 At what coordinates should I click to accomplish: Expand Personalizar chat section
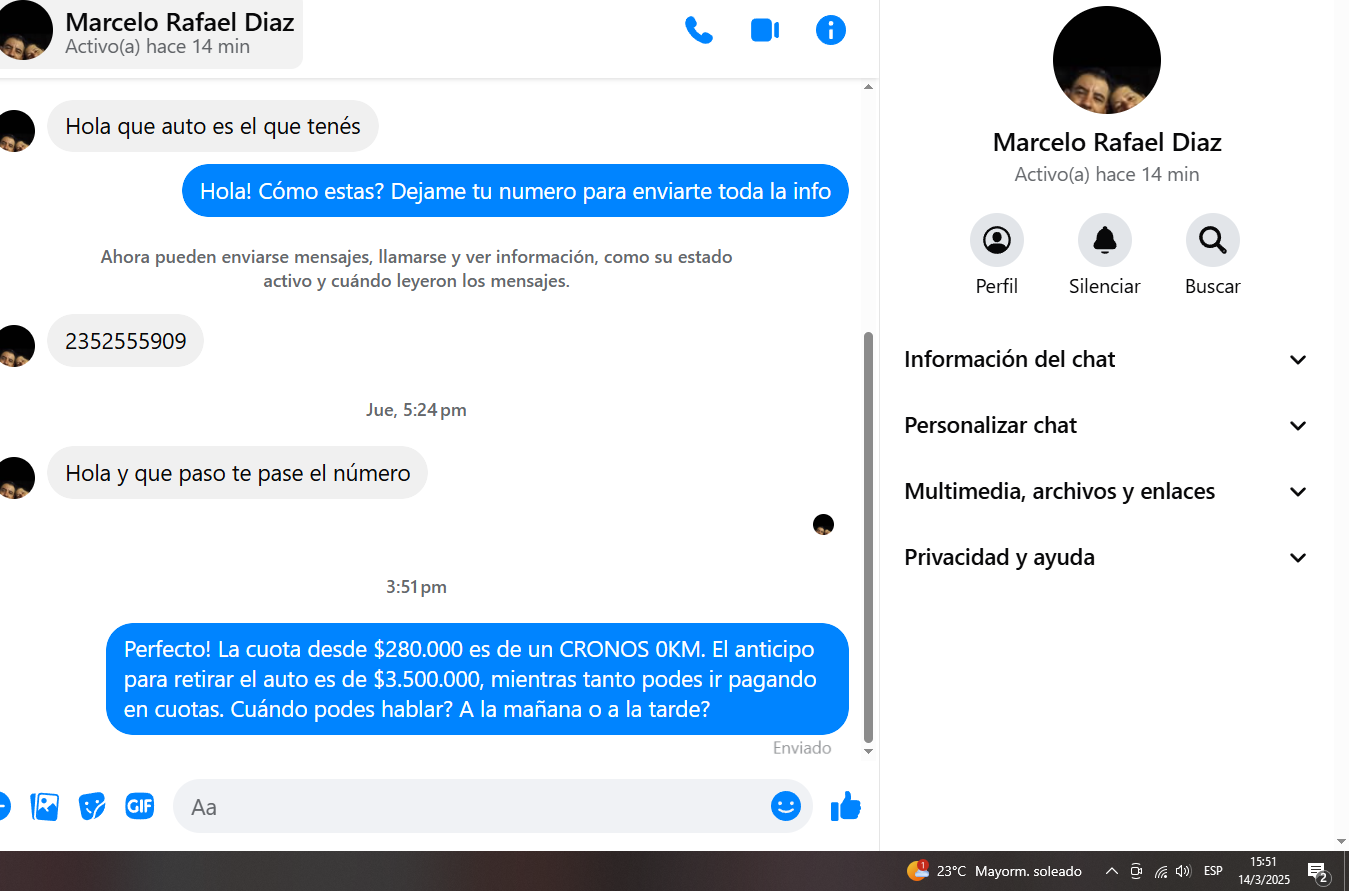(1105, 426)
